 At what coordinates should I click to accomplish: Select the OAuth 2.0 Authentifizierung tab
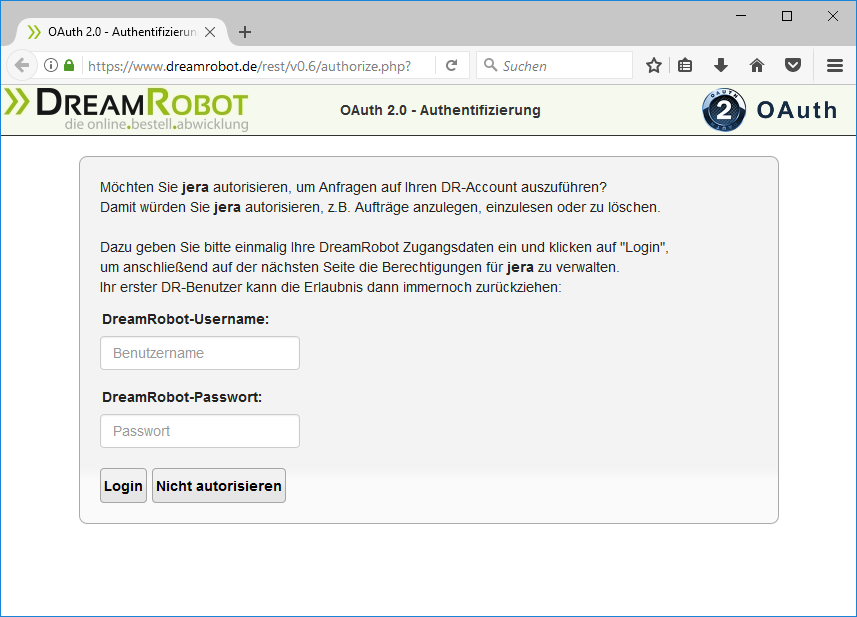pyautogui.click(x=115, y=32)
